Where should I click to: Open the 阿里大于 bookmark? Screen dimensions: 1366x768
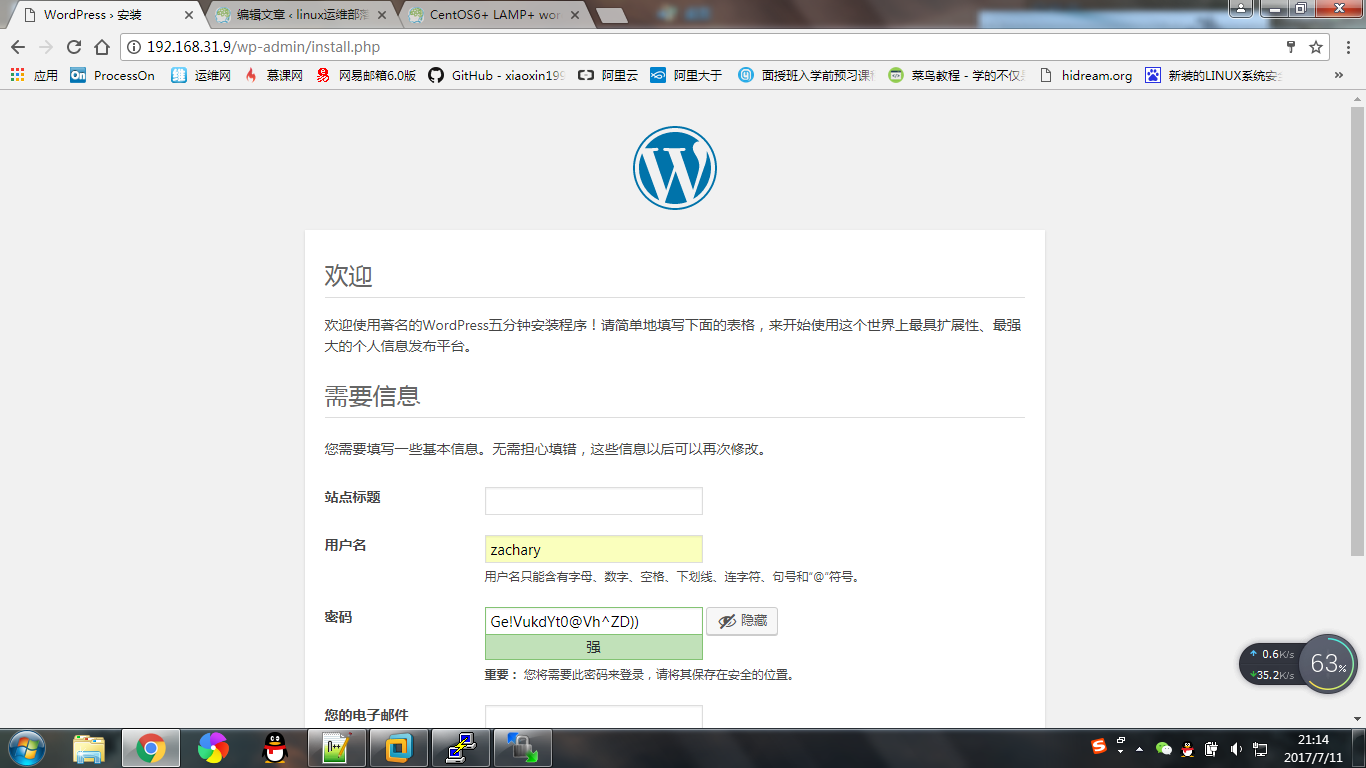click(x=686, y=75)
